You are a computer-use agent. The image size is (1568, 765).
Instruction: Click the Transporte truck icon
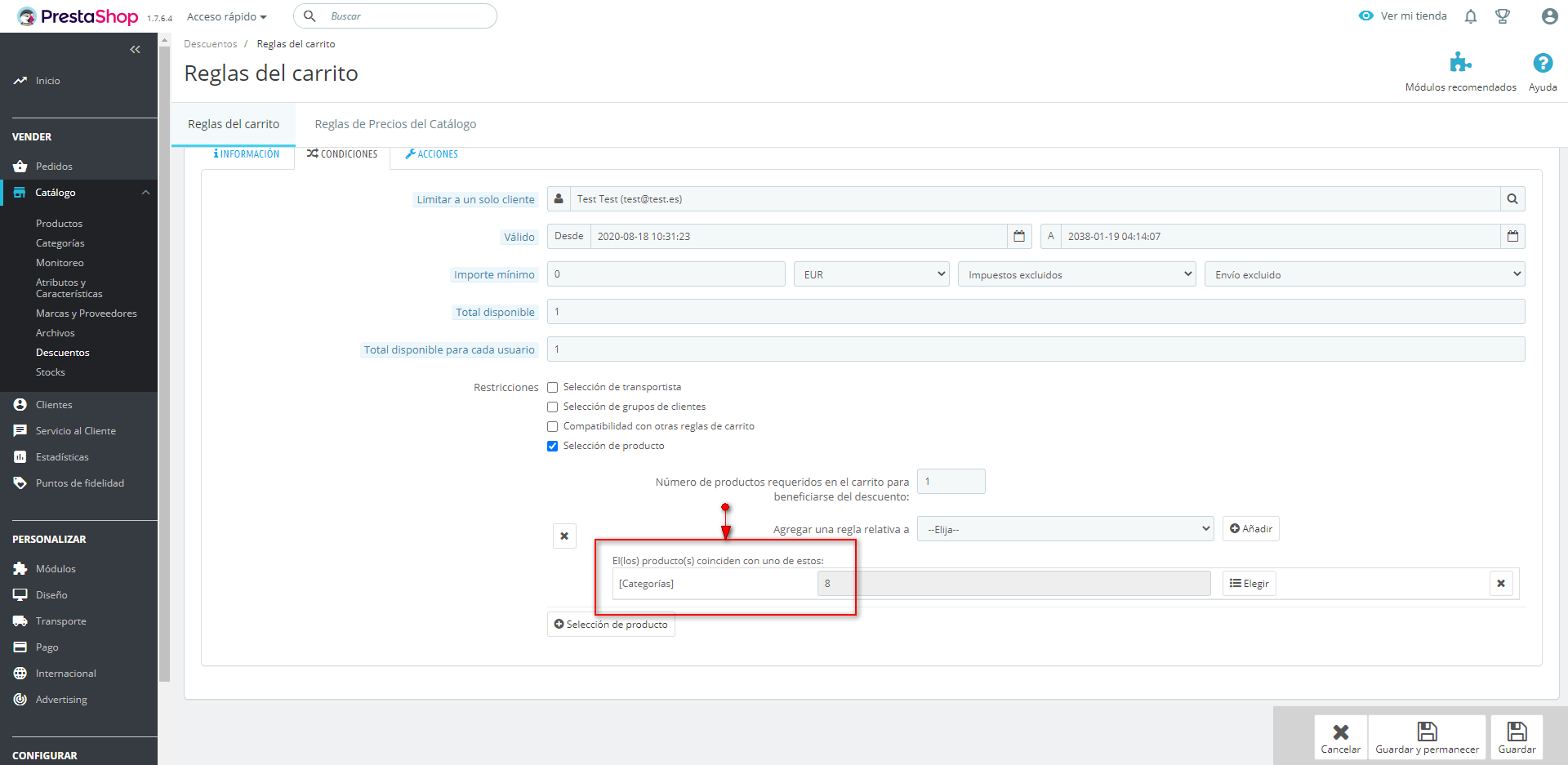(x=20, y=621)
